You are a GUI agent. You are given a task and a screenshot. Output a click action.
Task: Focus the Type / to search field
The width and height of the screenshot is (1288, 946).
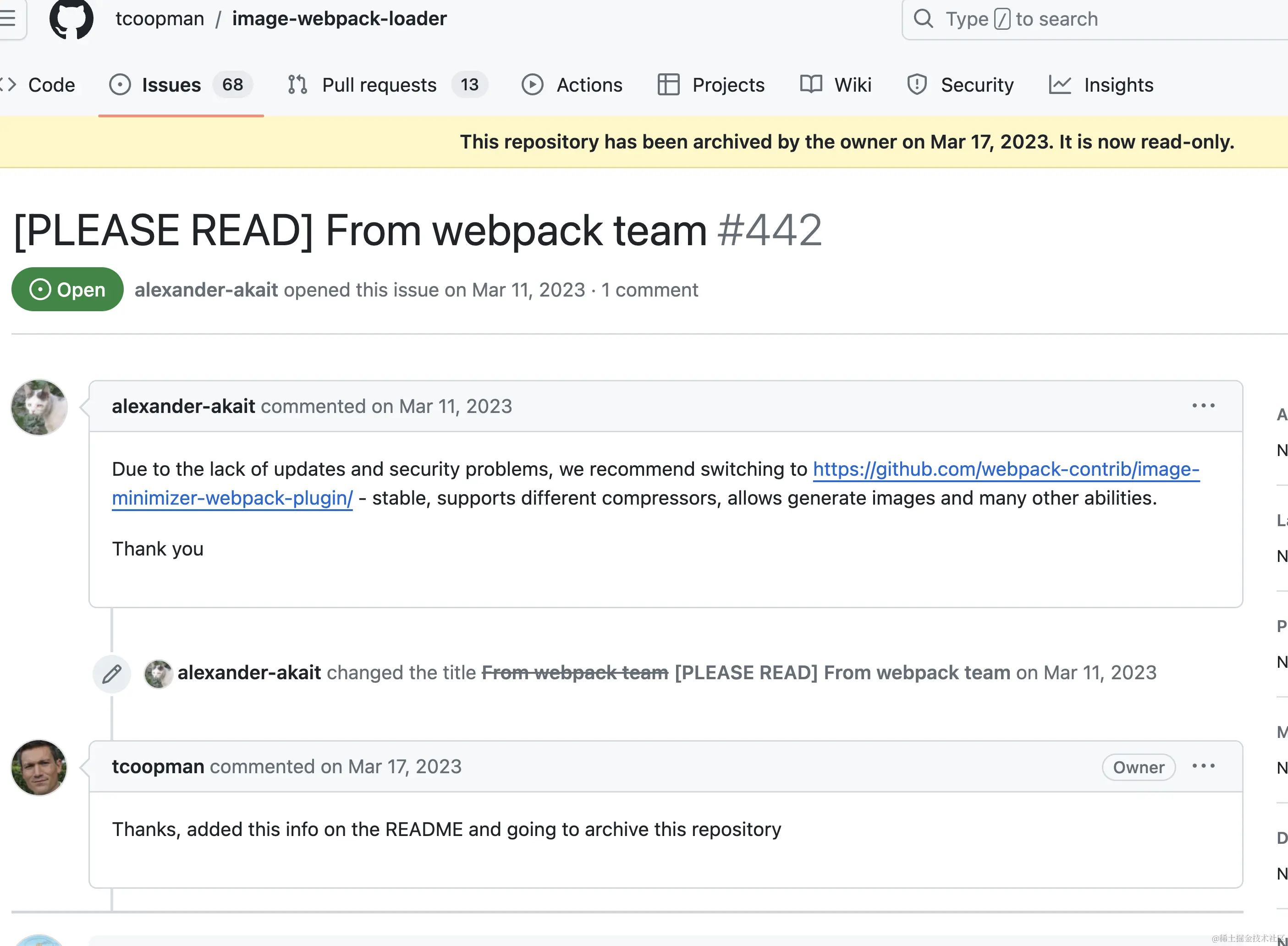(x=1088, y=19)
